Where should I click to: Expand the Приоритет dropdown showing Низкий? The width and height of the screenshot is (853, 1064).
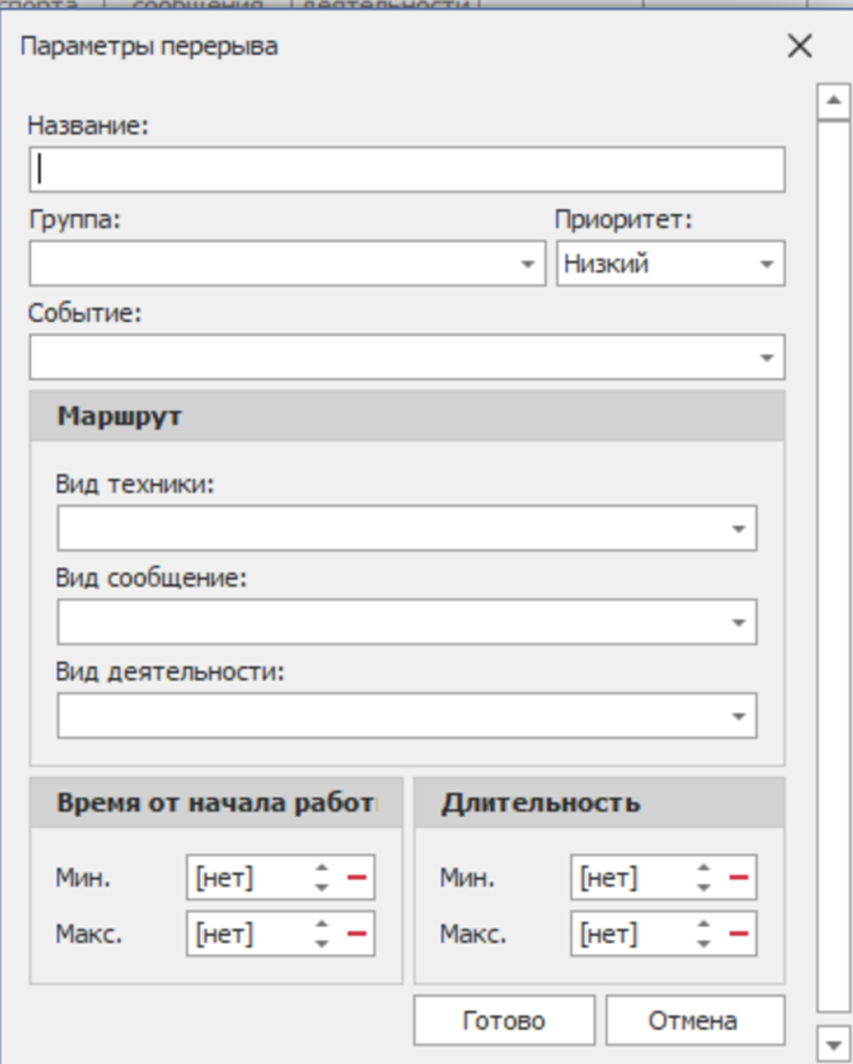[766, 265]
